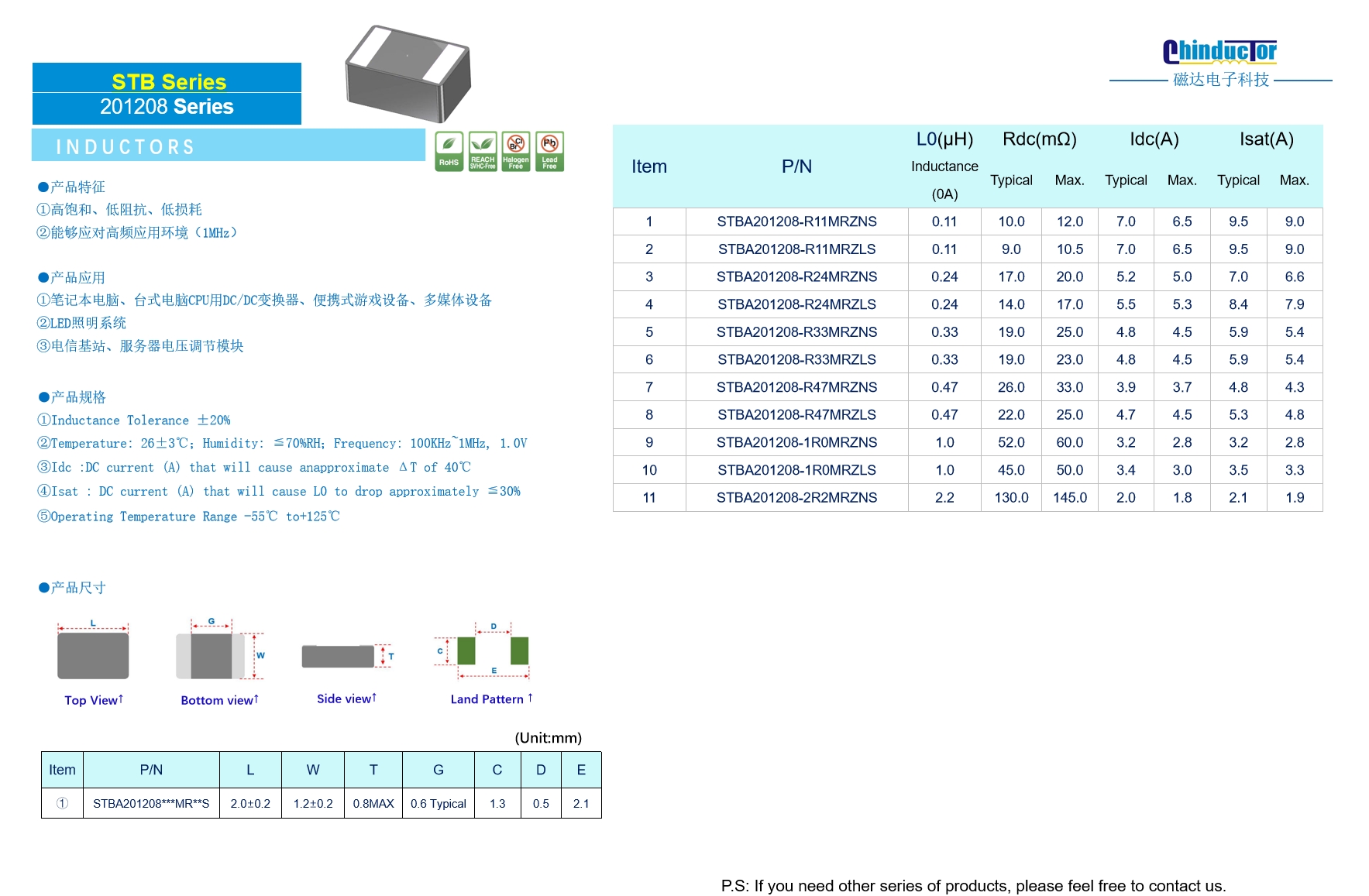
Task: Click the Halogen Free badge icon
Action: click(x=515, y=151)
